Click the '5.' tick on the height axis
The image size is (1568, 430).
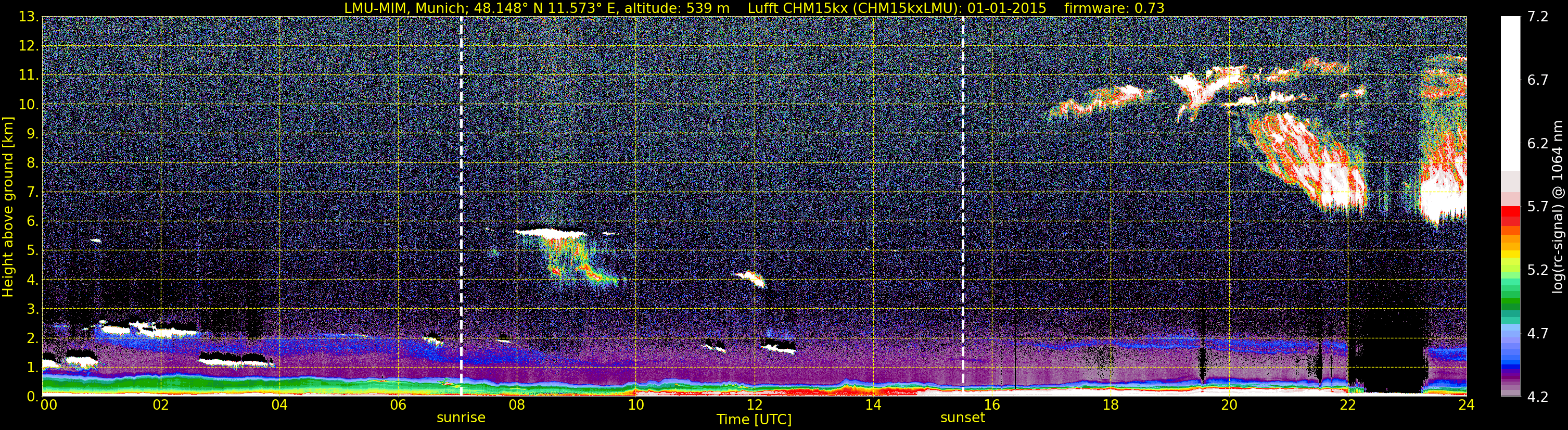coord(32,251)
